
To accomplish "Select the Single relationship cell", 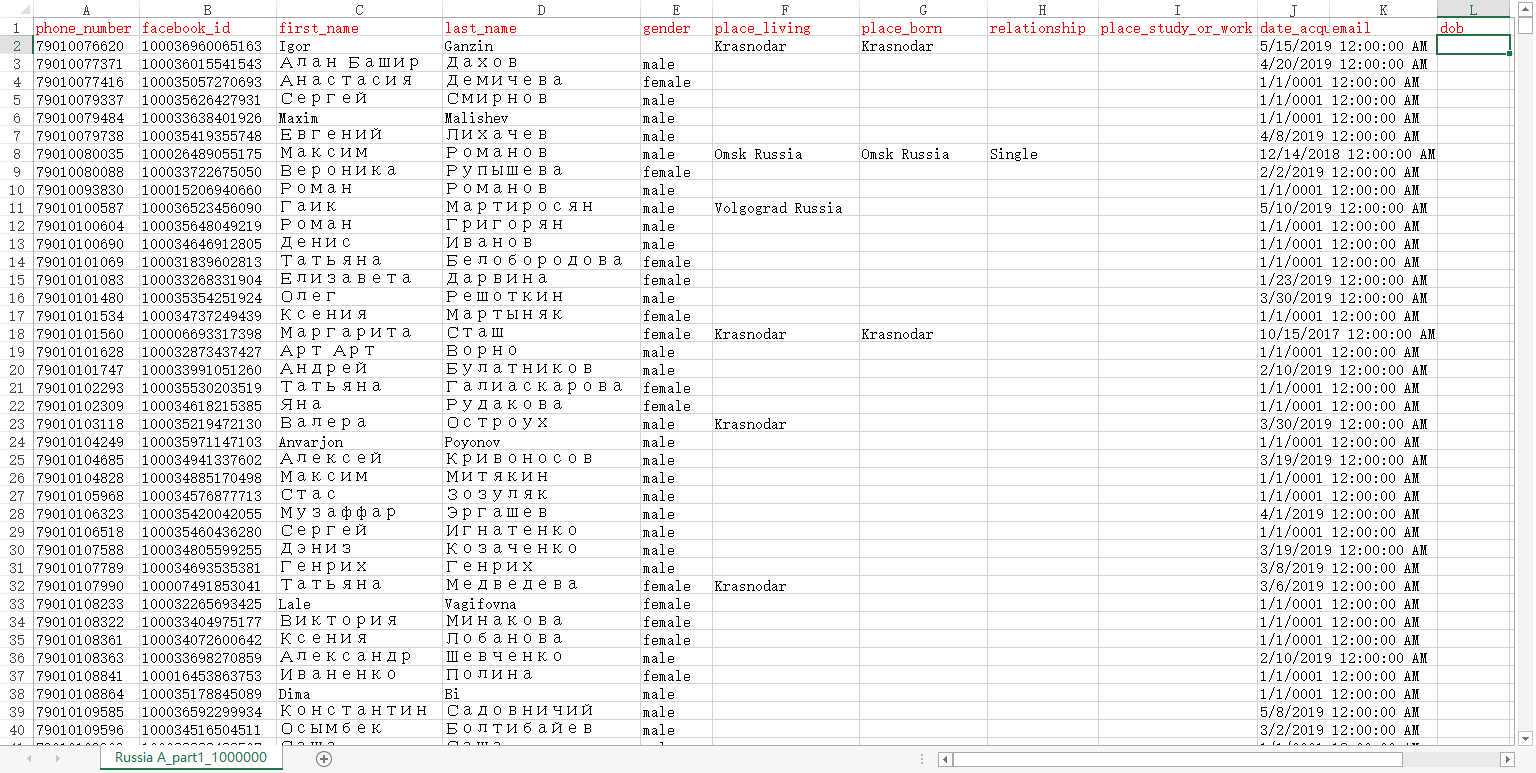I will click(1042, 154).
